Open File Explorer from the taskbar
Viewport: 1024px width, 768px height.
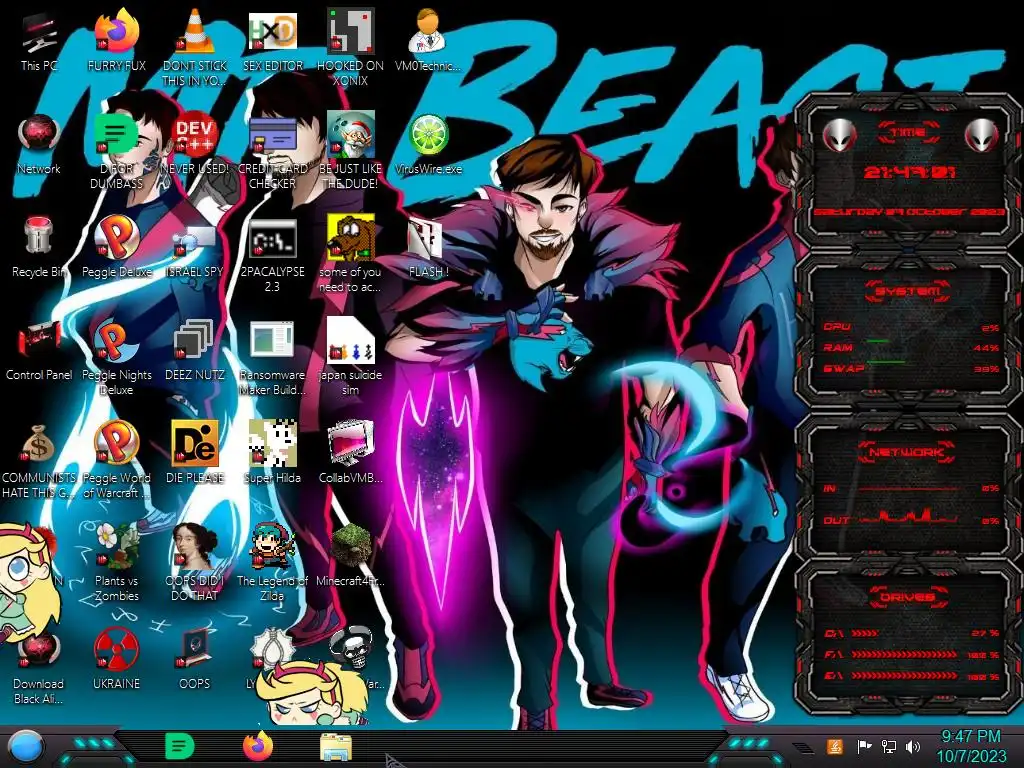[x=336, y=747]
